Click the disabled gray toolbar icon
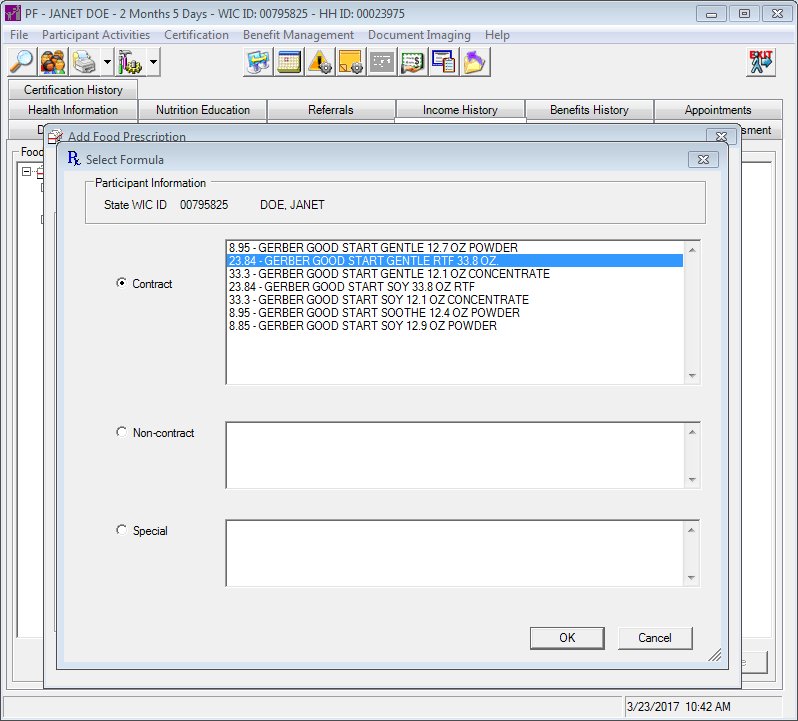This screenshot has width=798, height=721. [382, 62]
